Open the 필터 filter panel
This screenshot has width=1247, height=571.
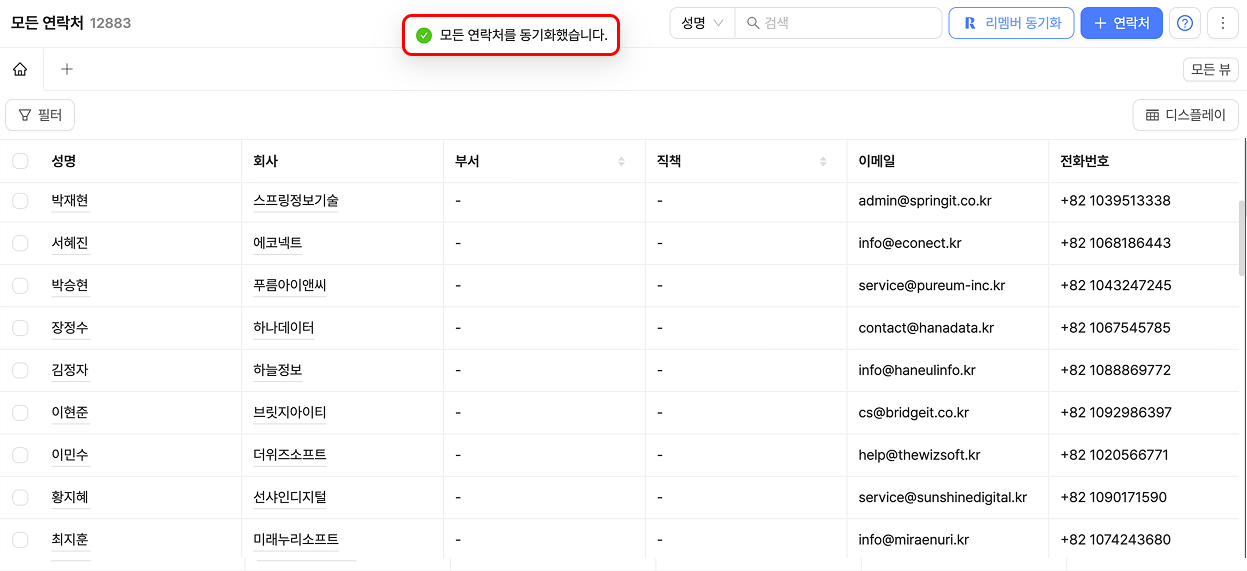[40, 115]
